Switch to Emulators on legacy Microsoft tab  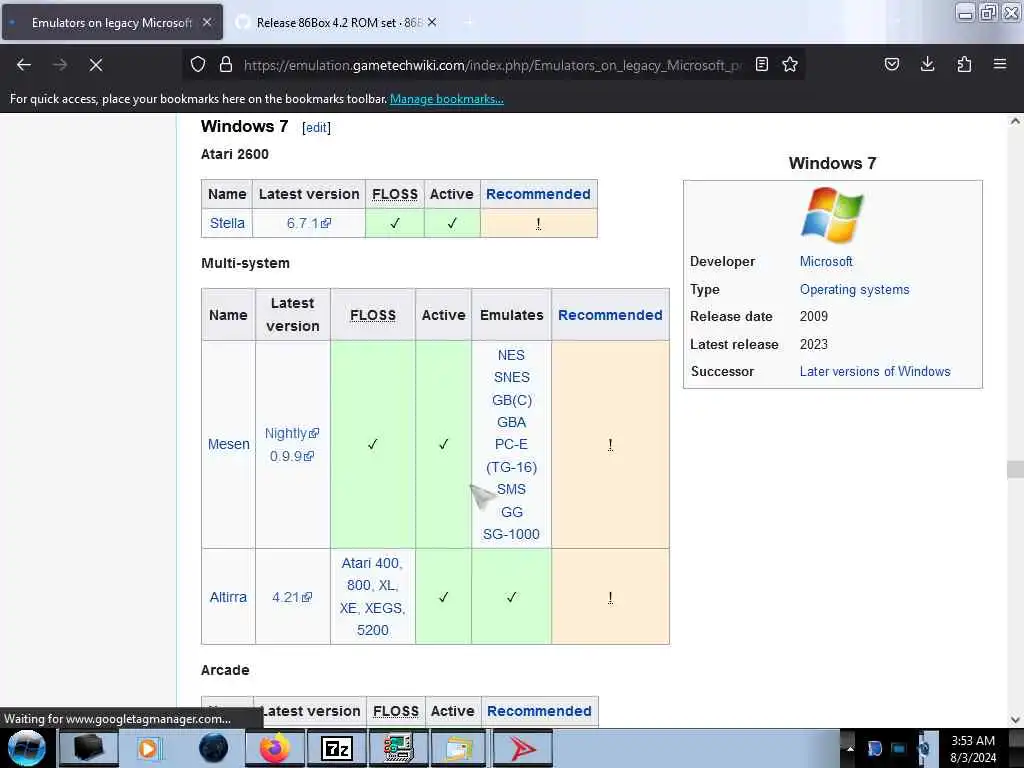(112, 23)
